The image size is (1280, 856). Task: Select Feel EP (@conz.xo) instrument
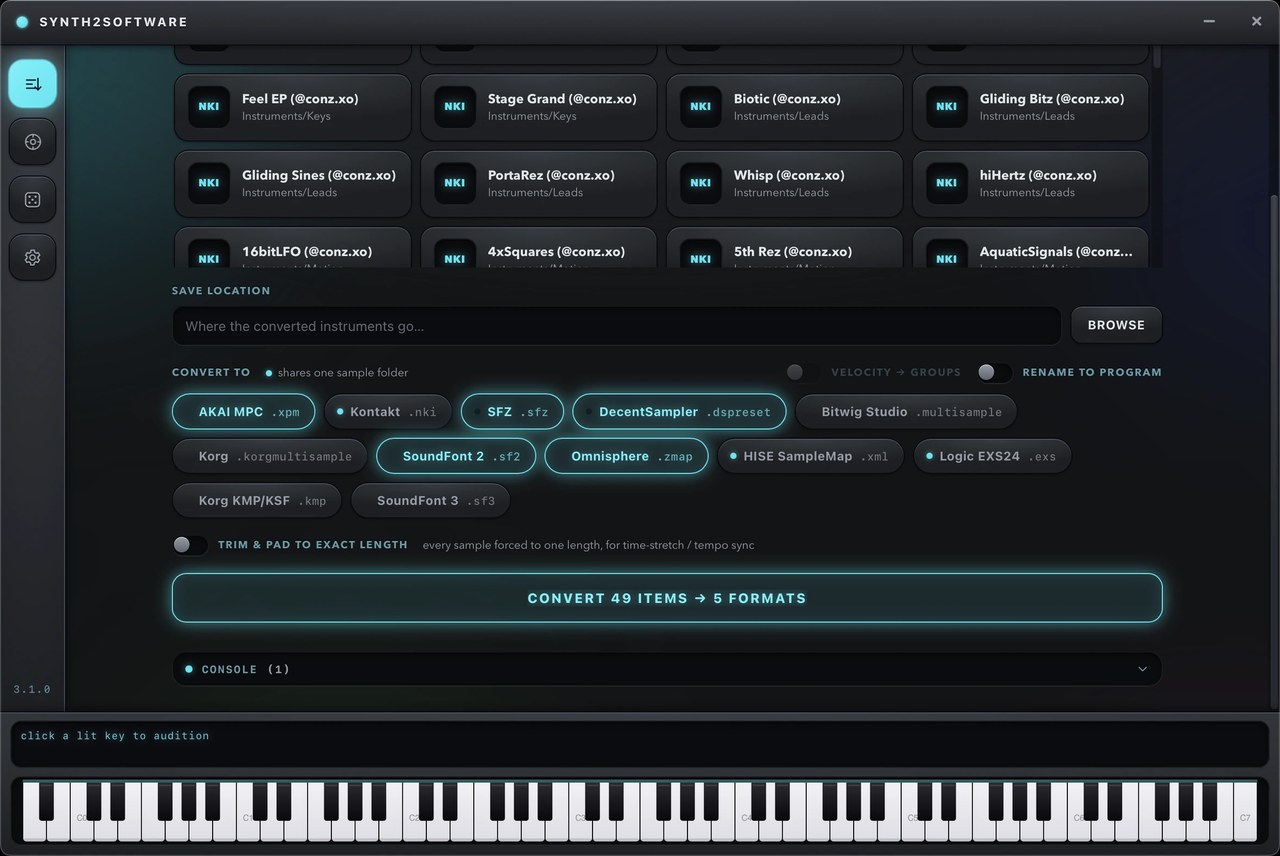(x=292, y=107)
